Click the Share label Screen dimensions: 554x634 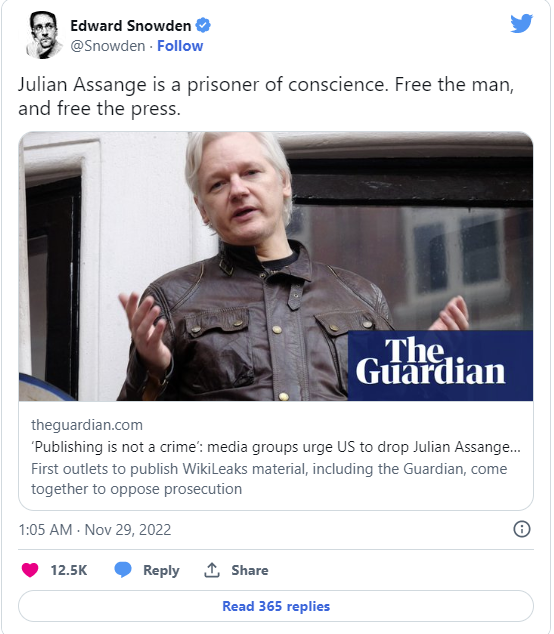[250, 570]
